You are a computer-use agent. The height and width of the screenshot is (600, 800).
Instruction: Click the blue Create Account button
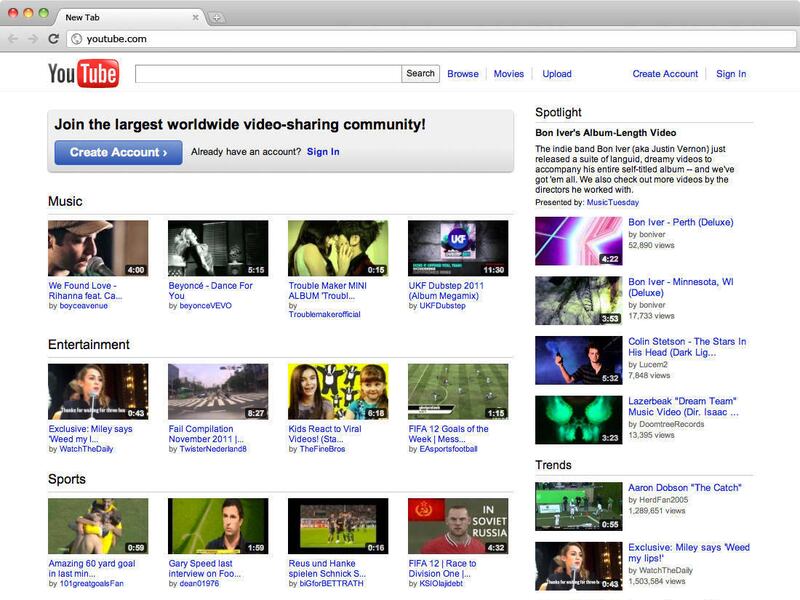[x=118, y=152]
